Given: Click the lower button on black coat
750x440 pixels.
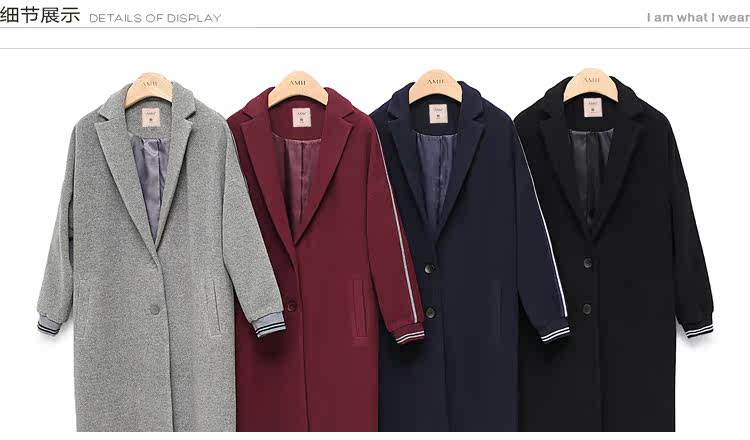Looking at the screenshot, I should pyautogui.click(x=587, y=308).
